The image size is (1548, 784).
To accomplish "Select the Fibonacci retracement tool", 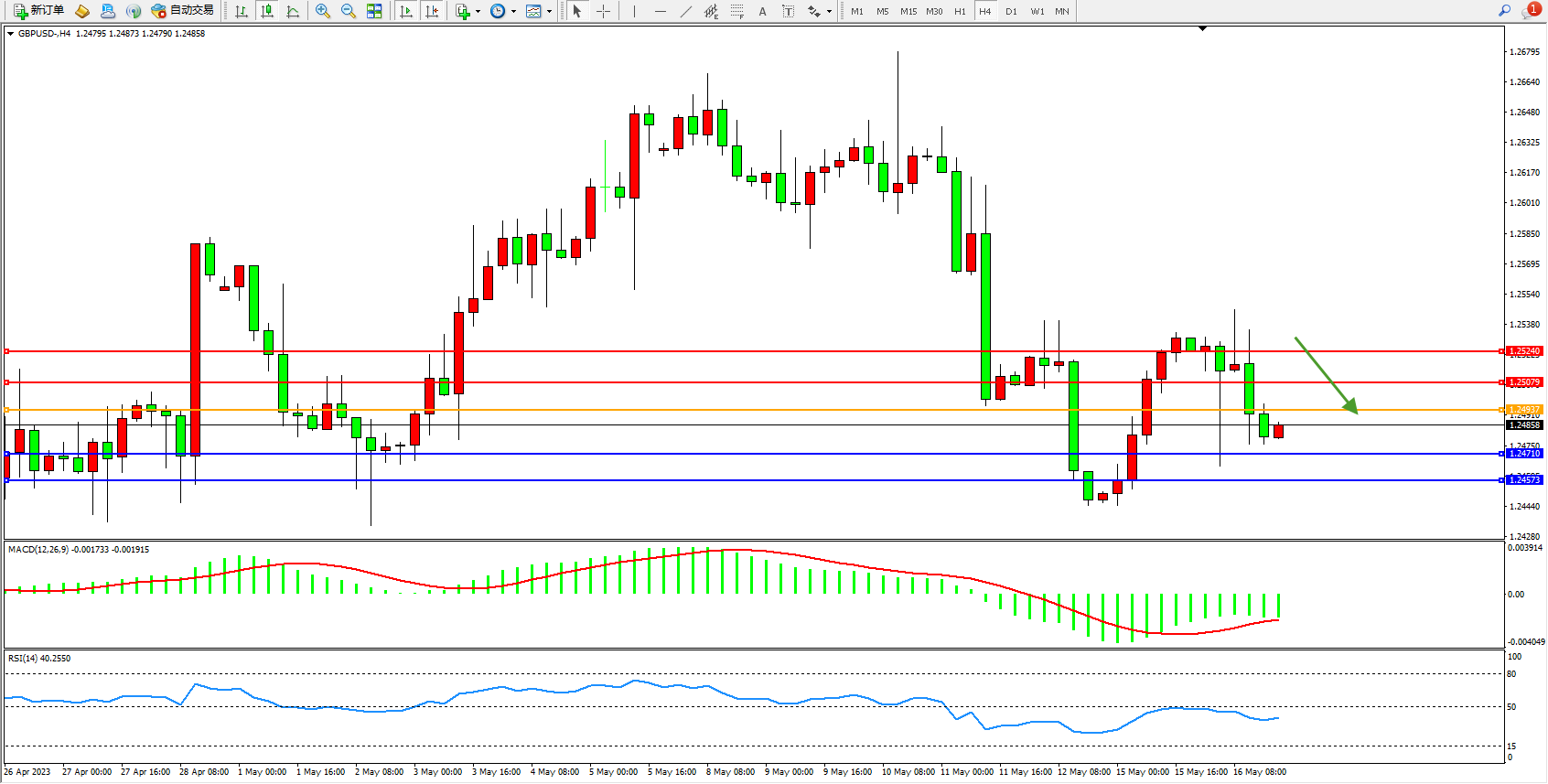I will pos(737,11).
